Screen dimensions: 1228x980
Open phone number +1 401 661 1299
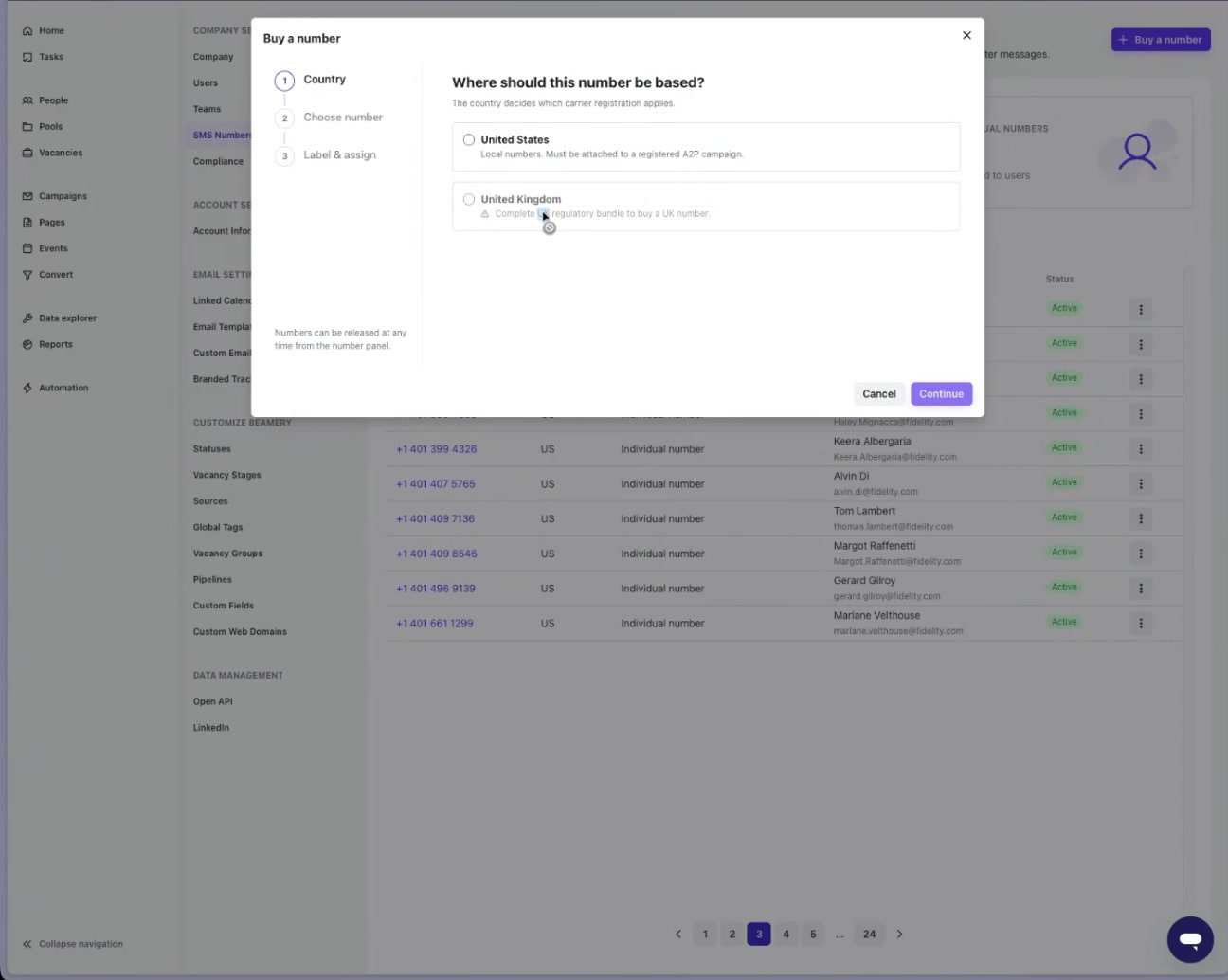[x=435, y=624]
